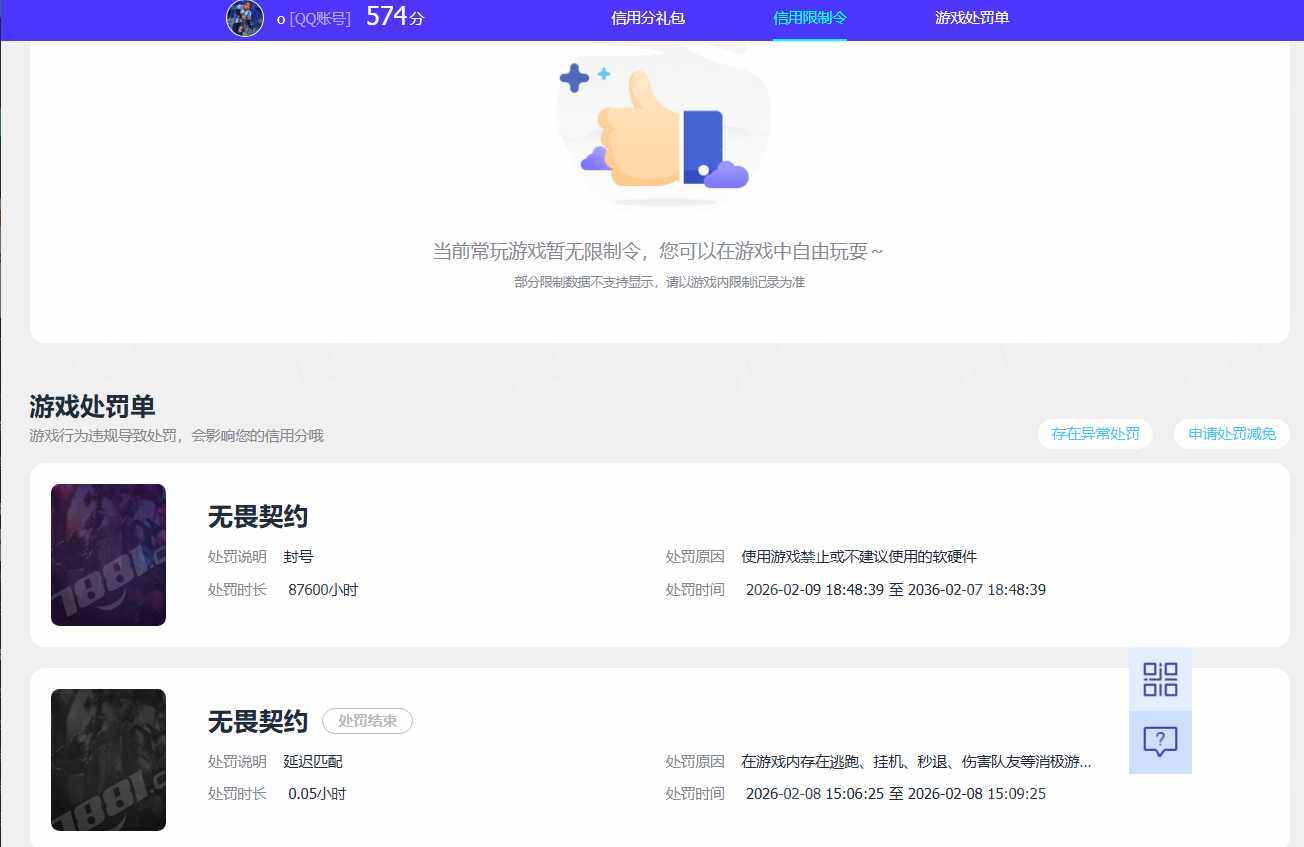The width and height of the screenshot is (1304, 847).
Task: Click the 处罚结束 status badge
Action: 367,720
